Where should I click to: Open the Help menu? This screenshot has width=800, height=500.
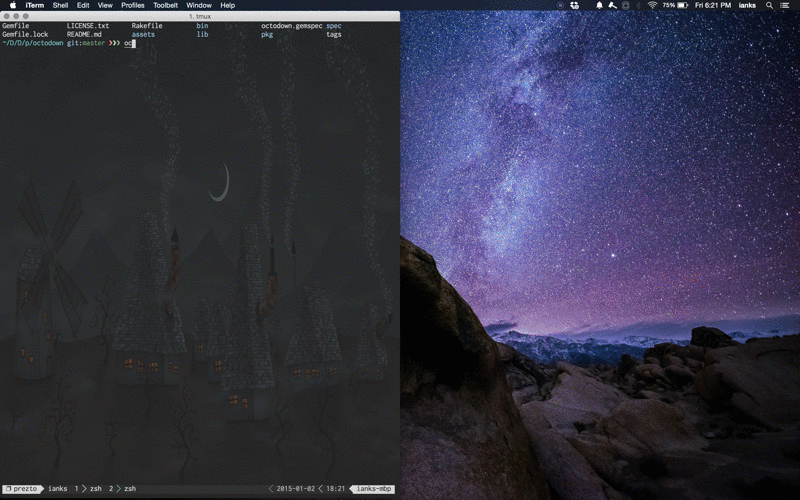[228, 5]
